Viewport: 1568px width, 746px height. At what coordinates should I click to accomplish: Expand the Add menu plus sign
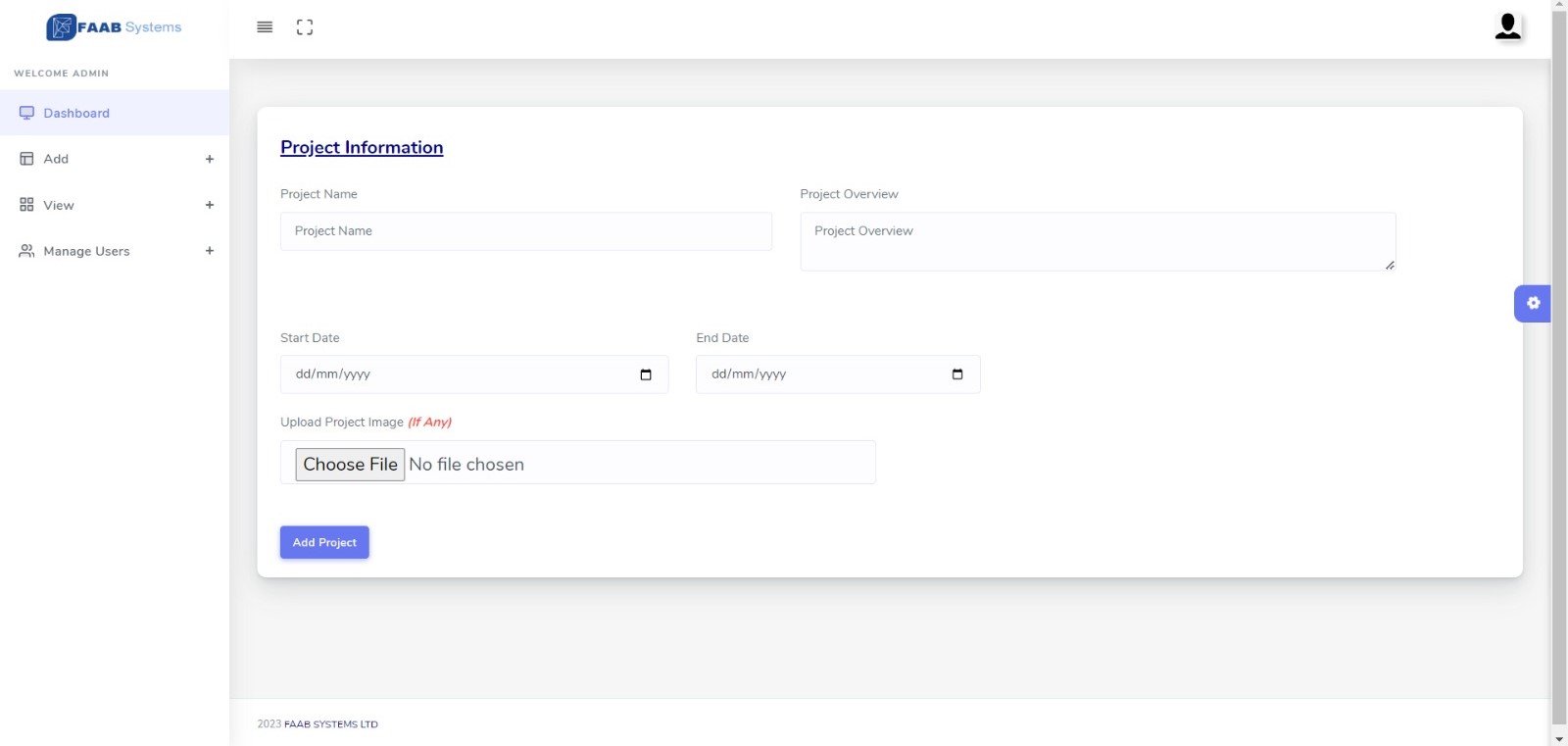(x=210, y=159)
